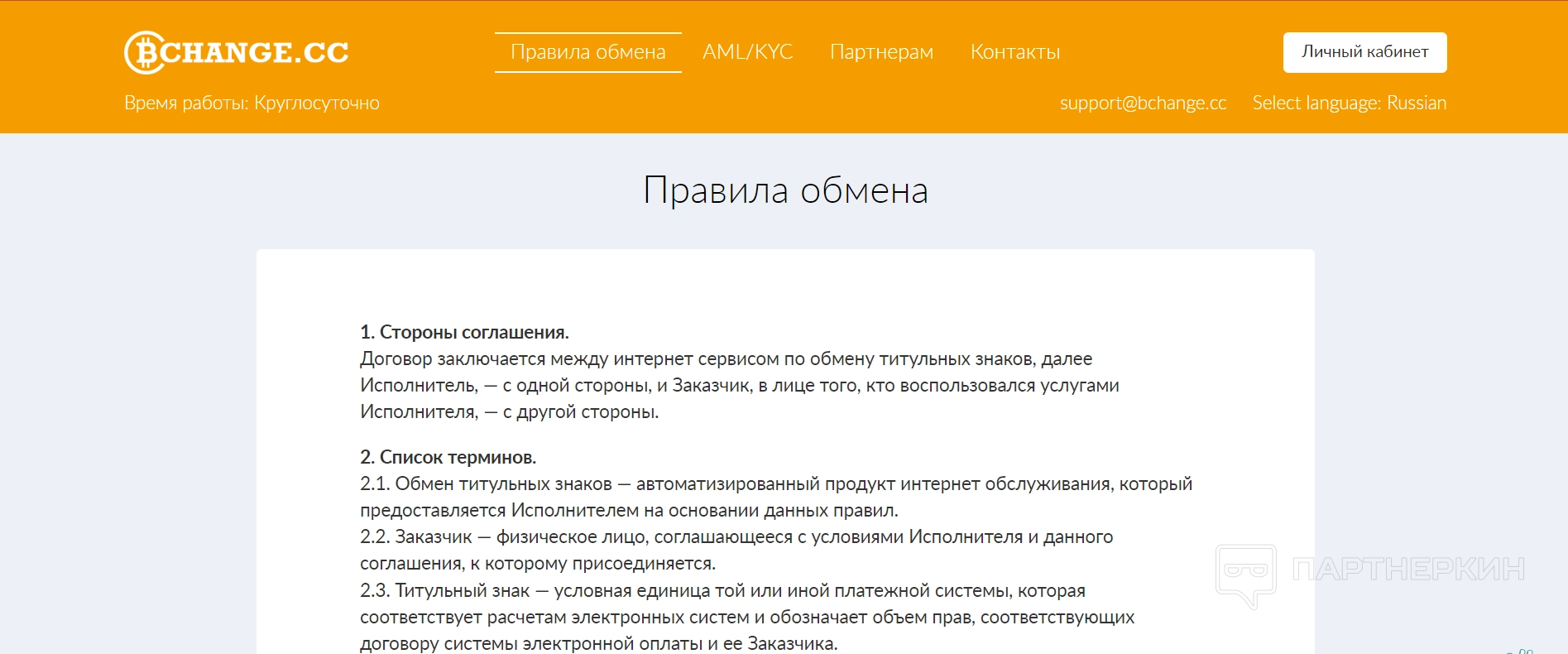1568x654 pixels.
Task: Click the line '2.2. Заказчик — физическое лицо'
Action: point(736,537)
